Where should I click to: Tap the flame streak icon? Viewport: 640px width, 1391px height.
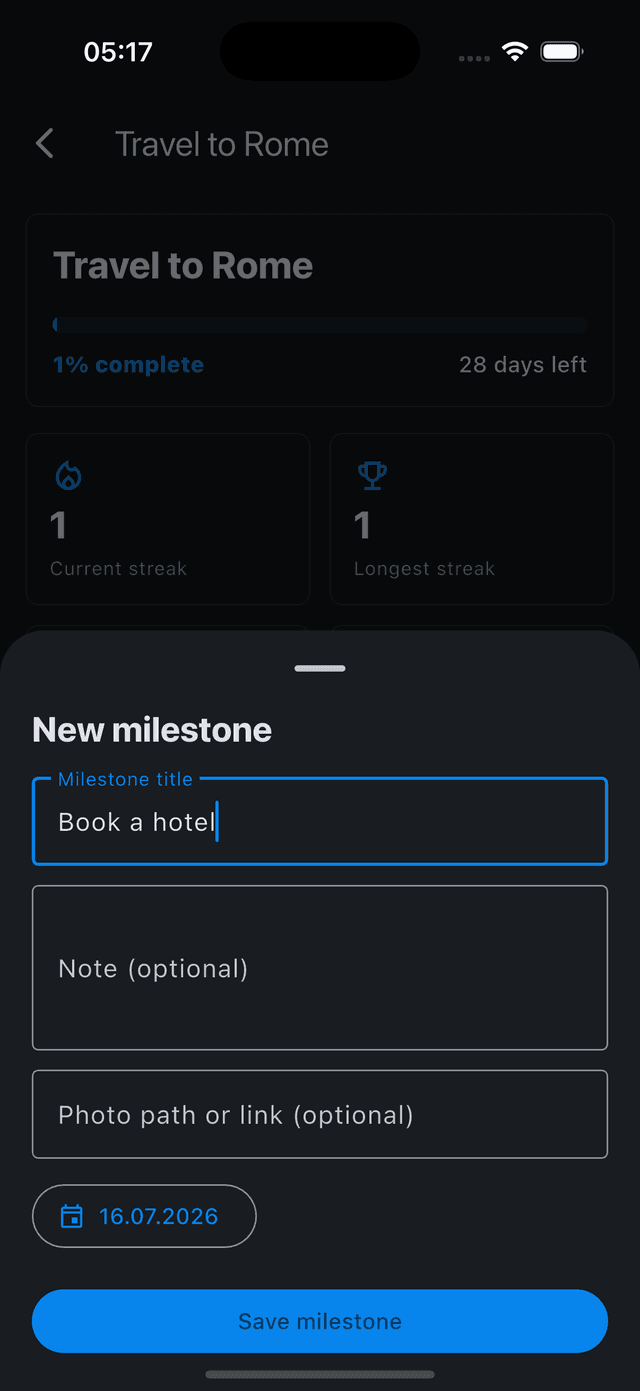(68, 476)
